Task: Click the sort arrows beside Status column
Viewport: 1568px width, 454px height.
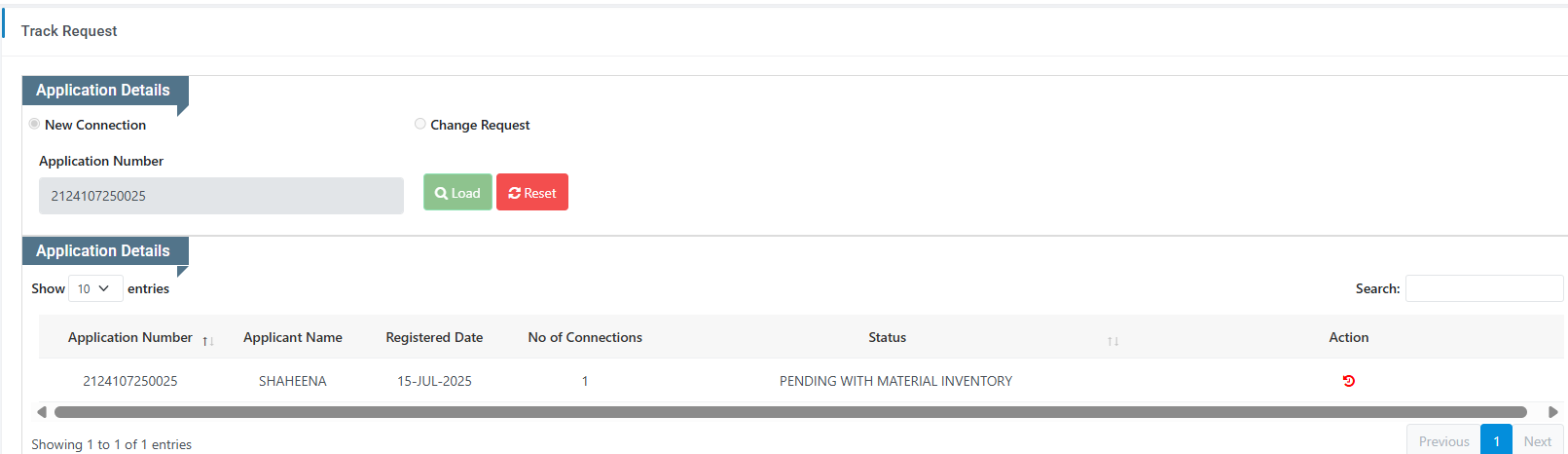Action: [1112, 341]
